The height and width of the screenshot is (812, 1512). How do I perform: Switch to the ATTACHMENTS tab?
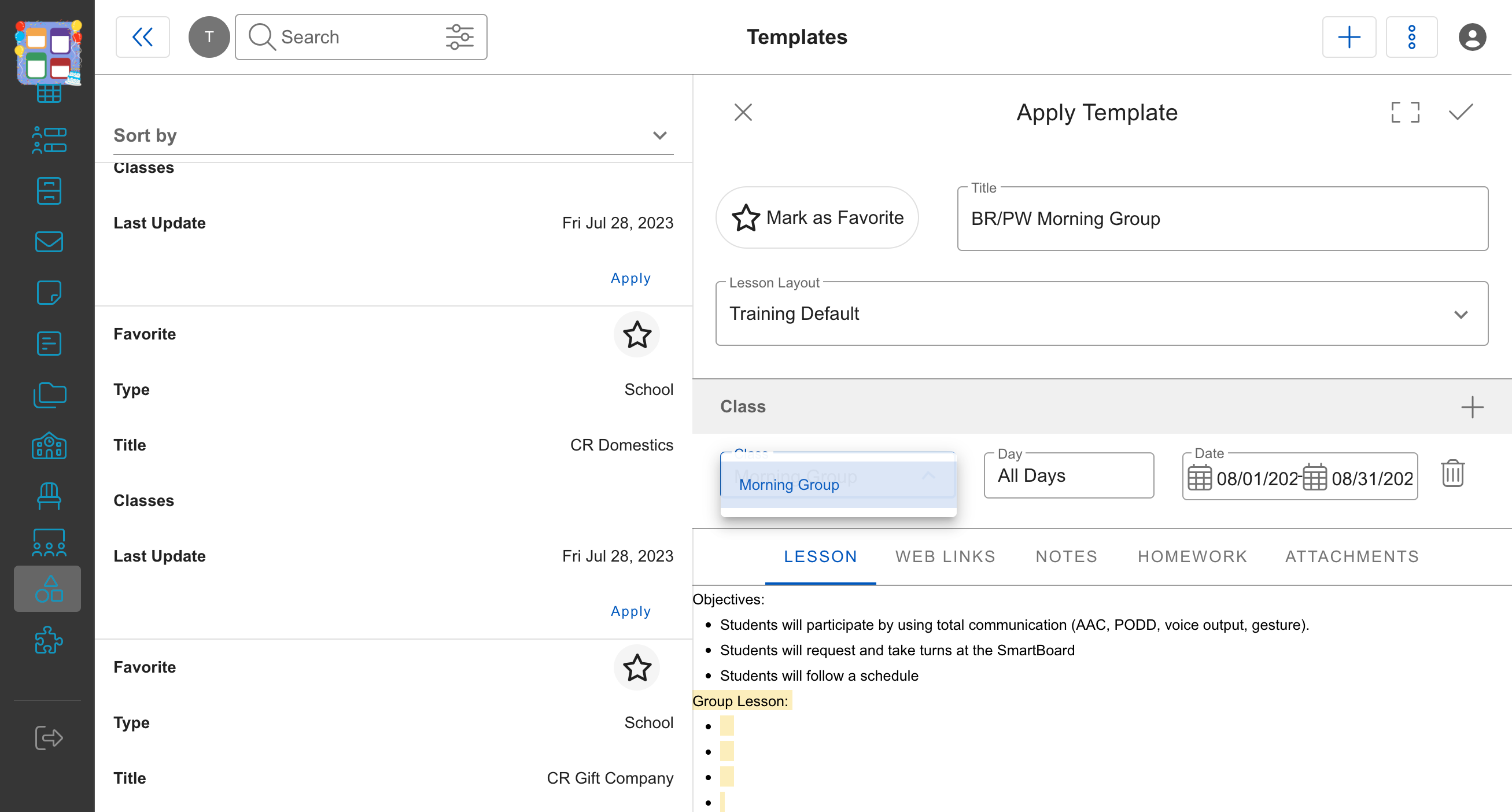click(x=1352, y=557)
